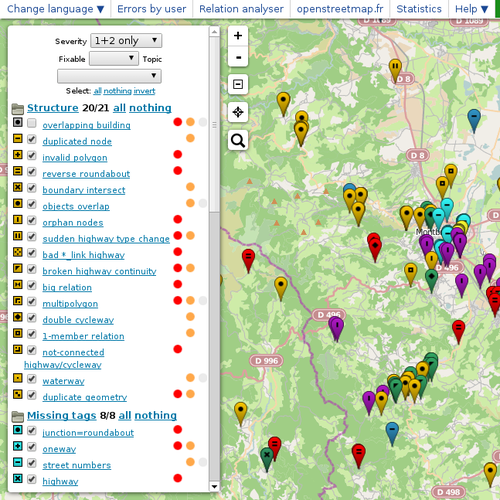Image resolution: width=500 pixels, height=500 pixels.
Task: Click the panel scrollbar thumb
Action: 214,125
